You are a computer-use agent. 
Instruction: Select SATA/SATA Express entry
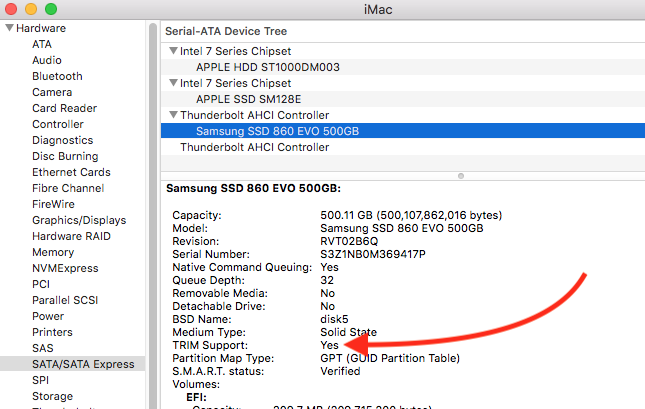(x=72, y=364)
